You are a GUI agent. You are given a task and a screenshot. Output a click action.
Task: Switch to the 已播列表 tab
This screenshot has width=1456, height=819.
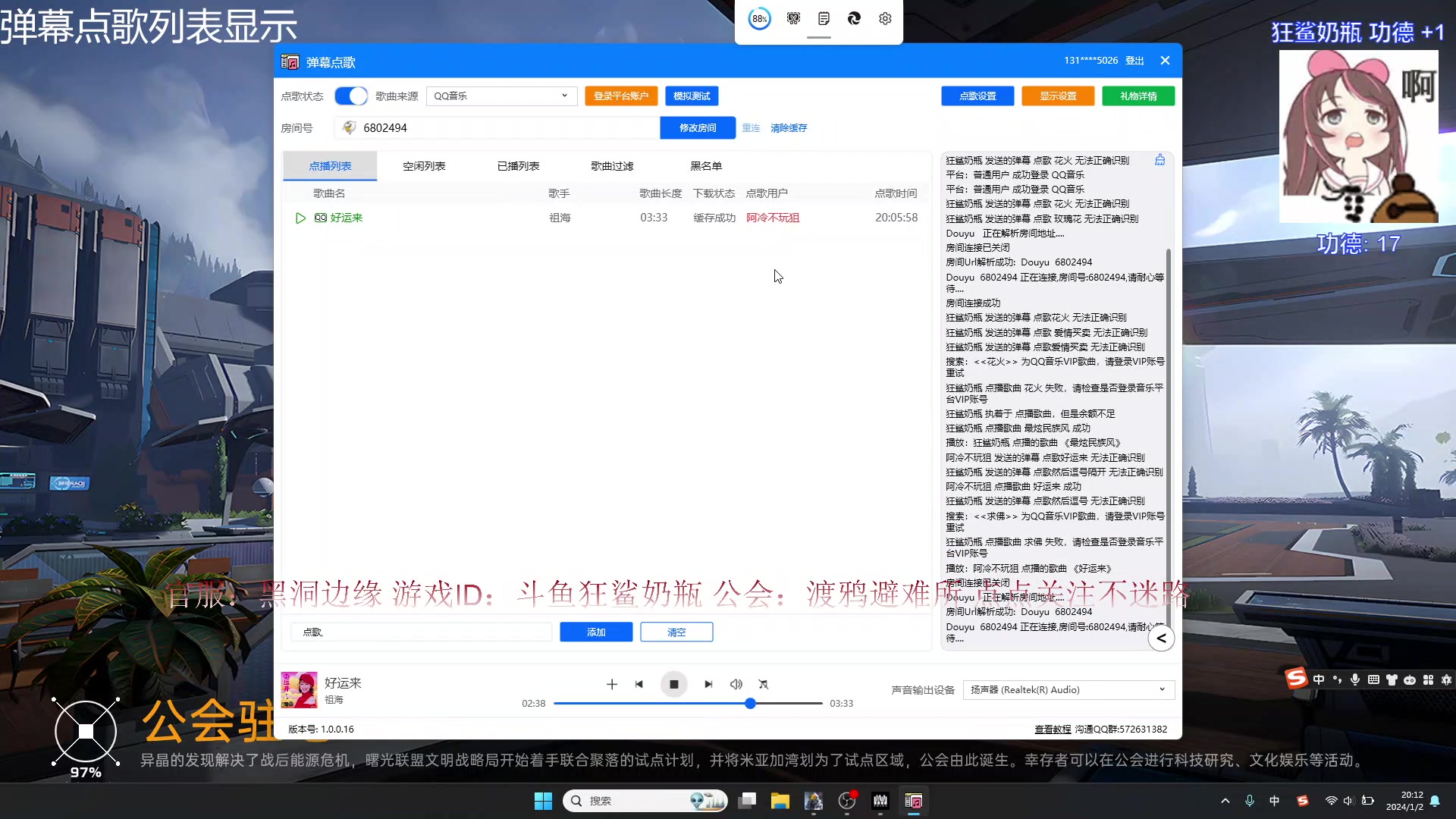point(518,166)
